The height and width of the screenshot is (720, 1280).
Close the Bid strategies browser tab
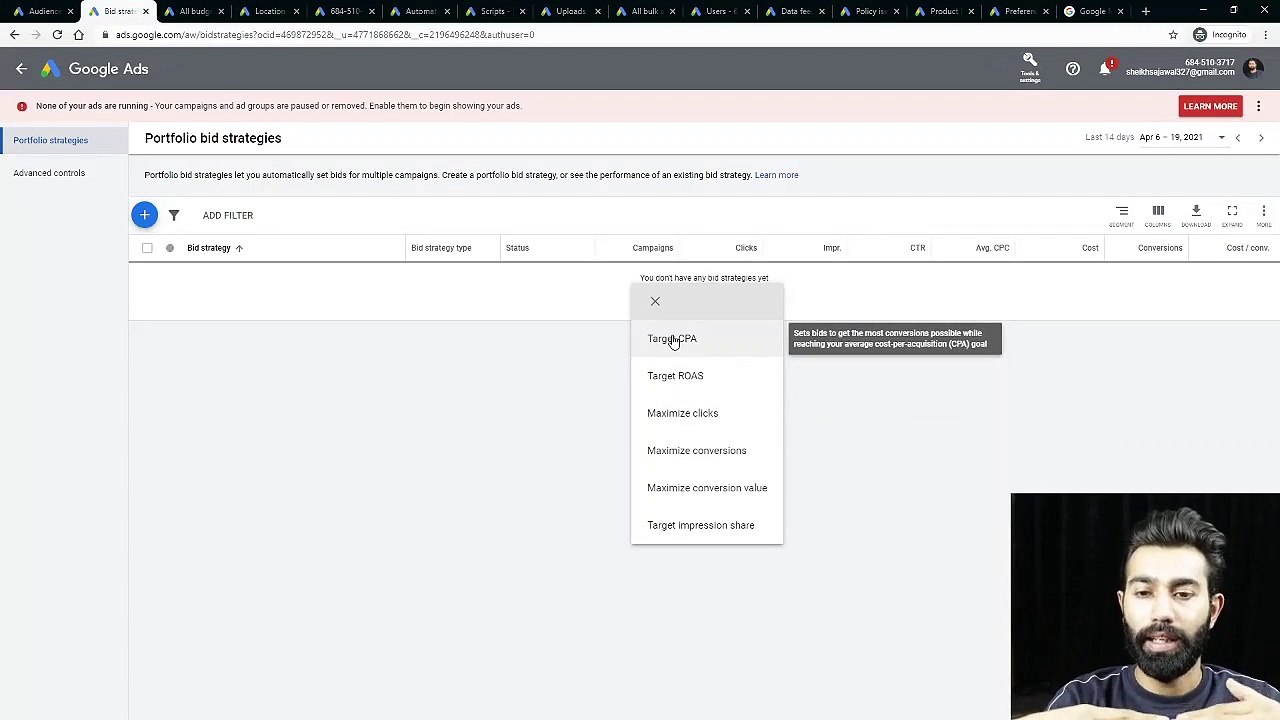pos(145,11)
